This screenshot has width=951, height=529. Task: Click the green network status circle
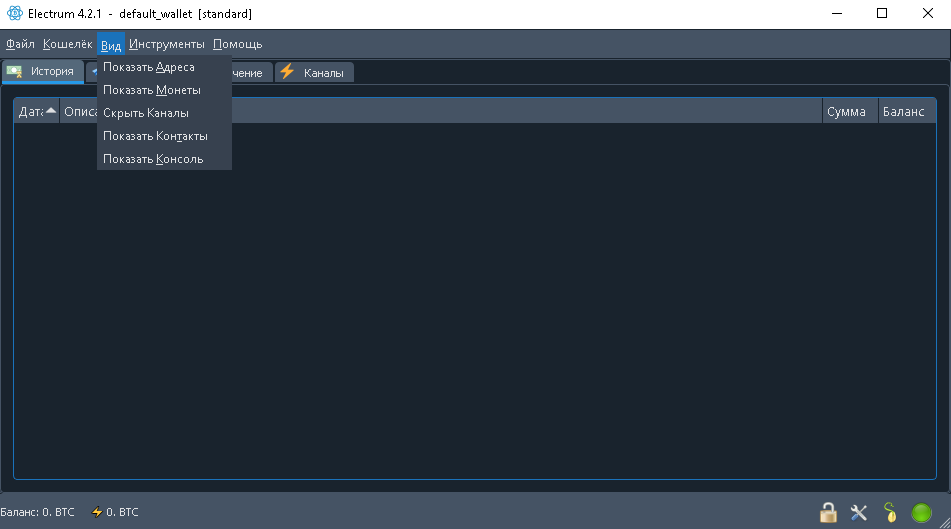coord(921,513)
